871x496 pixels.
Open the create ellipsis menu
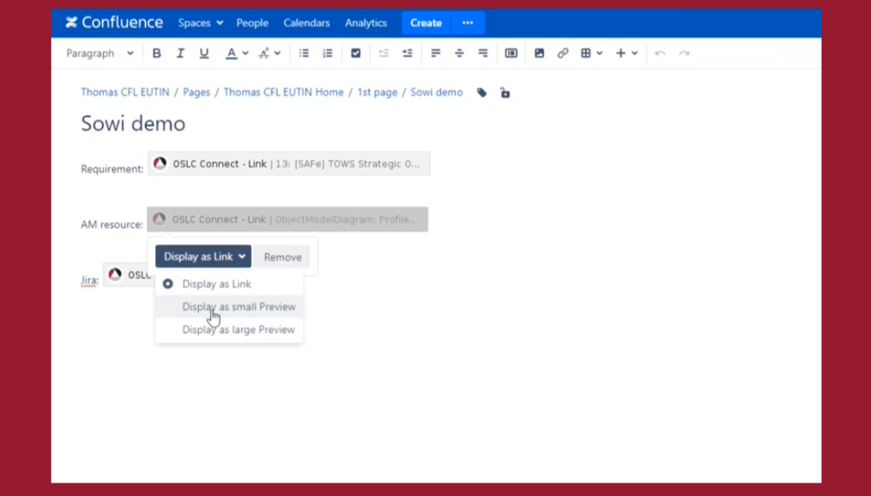click(468, 23)
